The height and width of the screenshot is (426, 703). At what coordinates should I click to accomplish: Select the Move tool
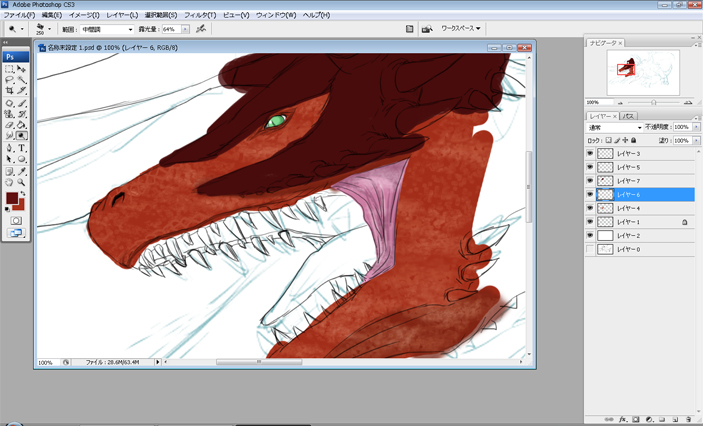point(22,69)
